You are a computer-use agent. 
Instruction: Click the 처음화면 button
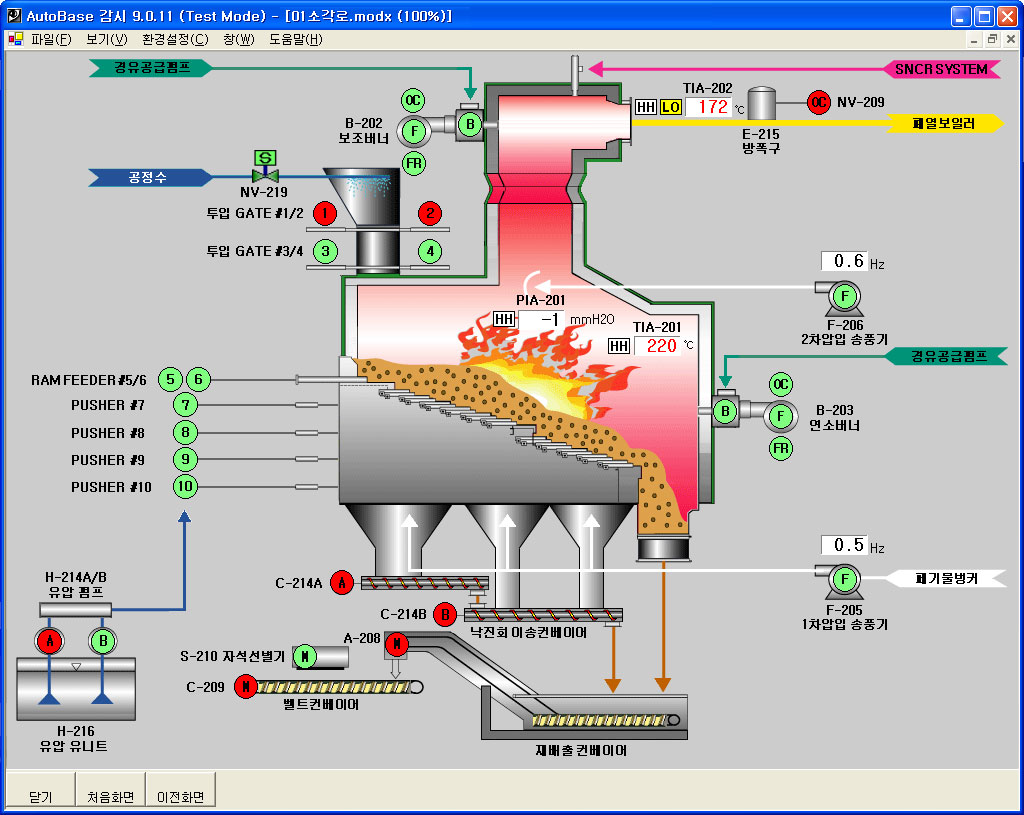(110, 797)
